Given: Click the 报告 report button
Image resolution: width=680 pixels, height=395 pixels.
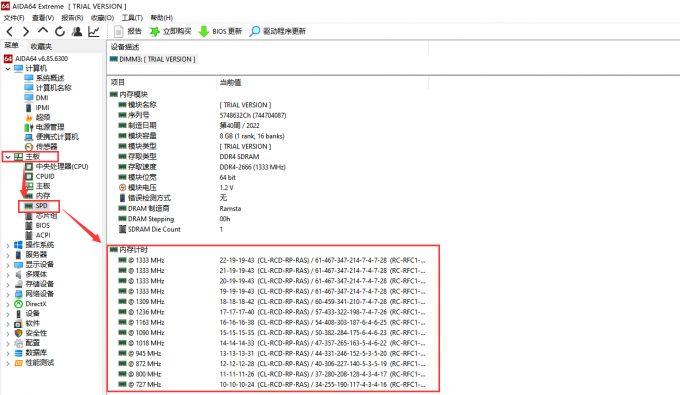Looking at the screenshot, I should 128,31.
